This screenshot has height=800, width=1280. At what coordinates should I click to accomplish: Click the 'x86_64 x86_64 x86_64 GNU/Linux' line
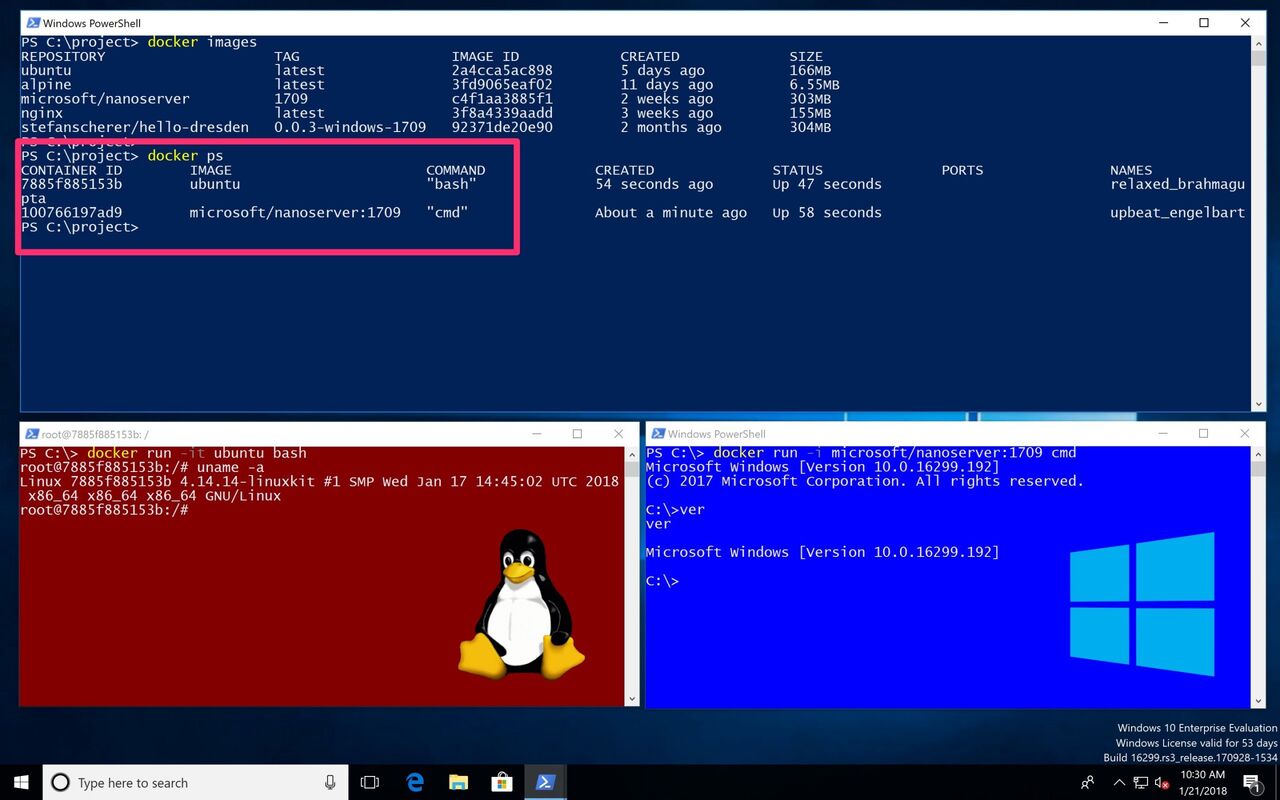155,495
